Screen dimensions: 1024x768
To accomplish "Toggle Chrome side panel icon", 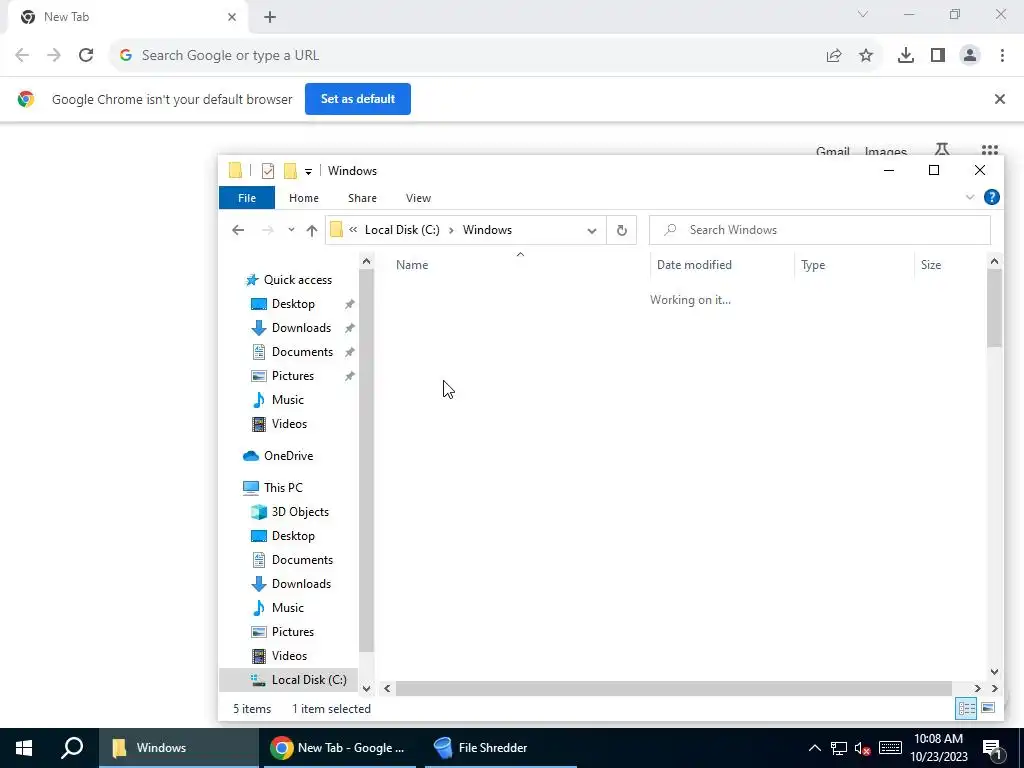I will pyautogui.click(x=938, y=56).
